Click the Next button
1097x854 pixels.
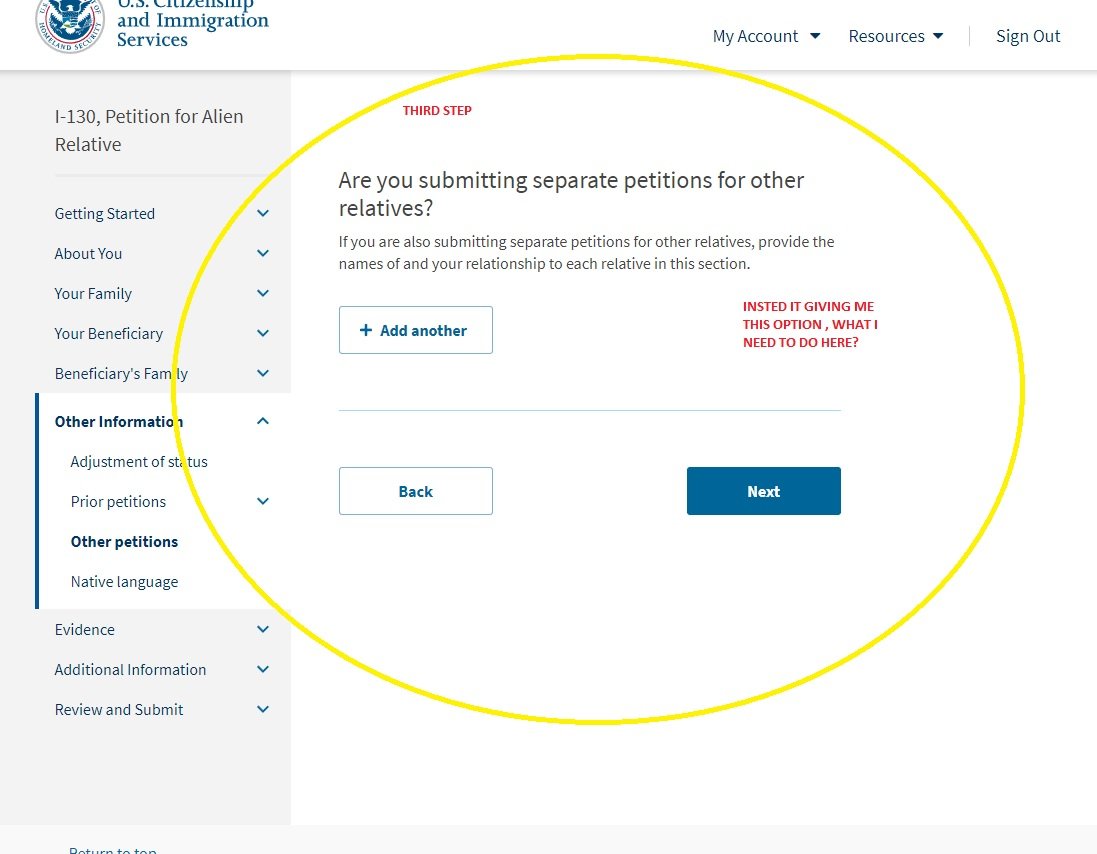click(763, 491)
